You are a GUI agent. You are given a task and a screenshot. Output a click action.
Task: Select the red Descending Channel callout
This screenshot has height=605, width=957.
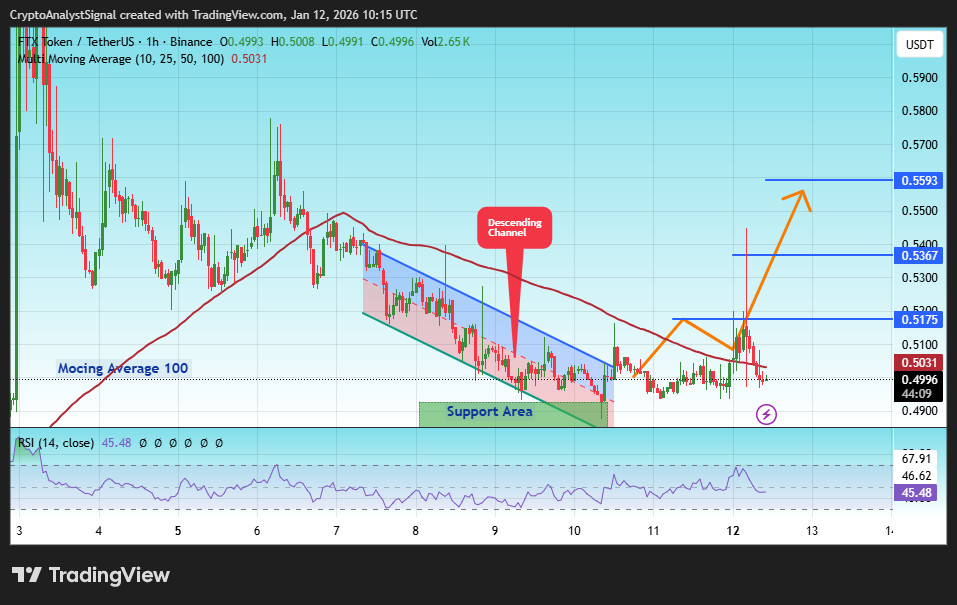515,228
